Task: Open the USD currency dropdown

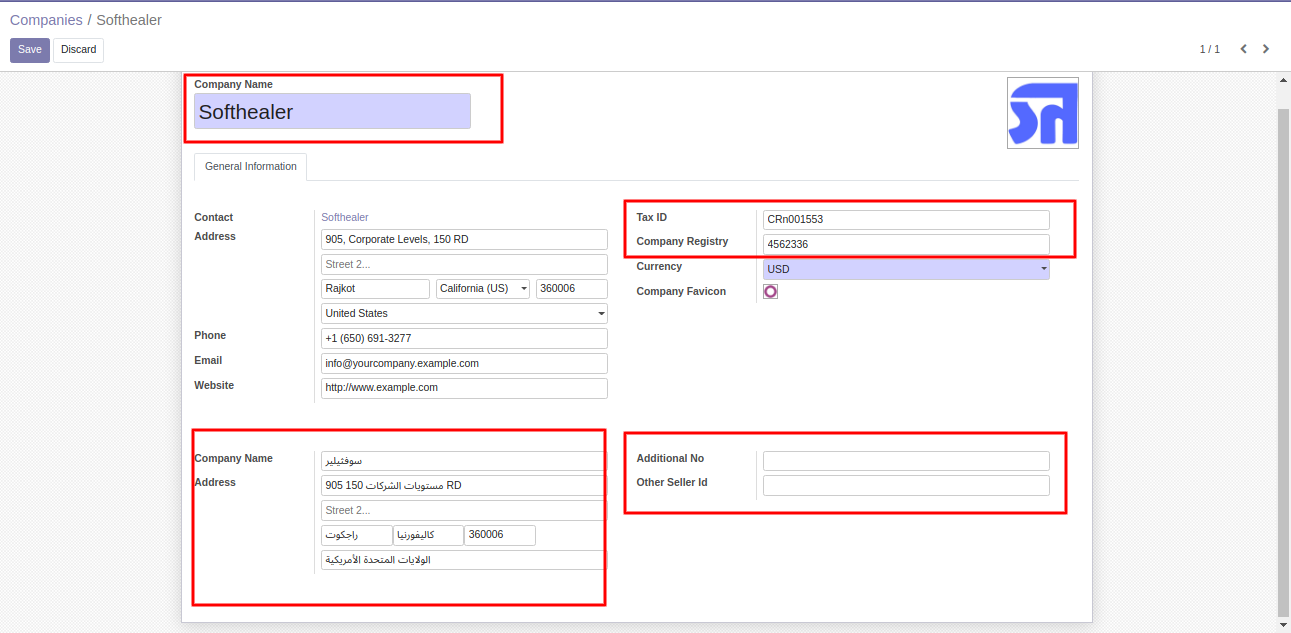Action: pyautogui.click(x=905, y=269)
